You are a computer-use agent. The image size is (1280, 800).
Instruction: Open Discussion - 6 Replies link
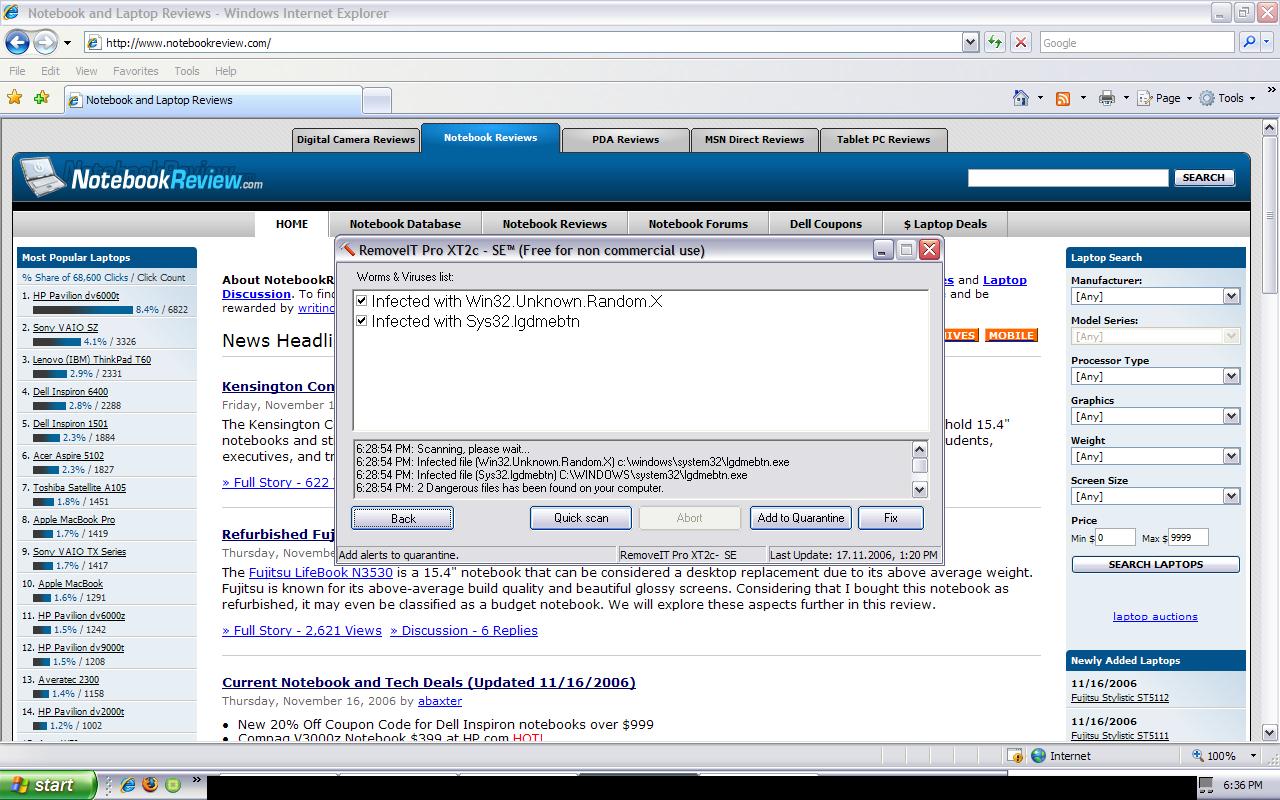464,630
